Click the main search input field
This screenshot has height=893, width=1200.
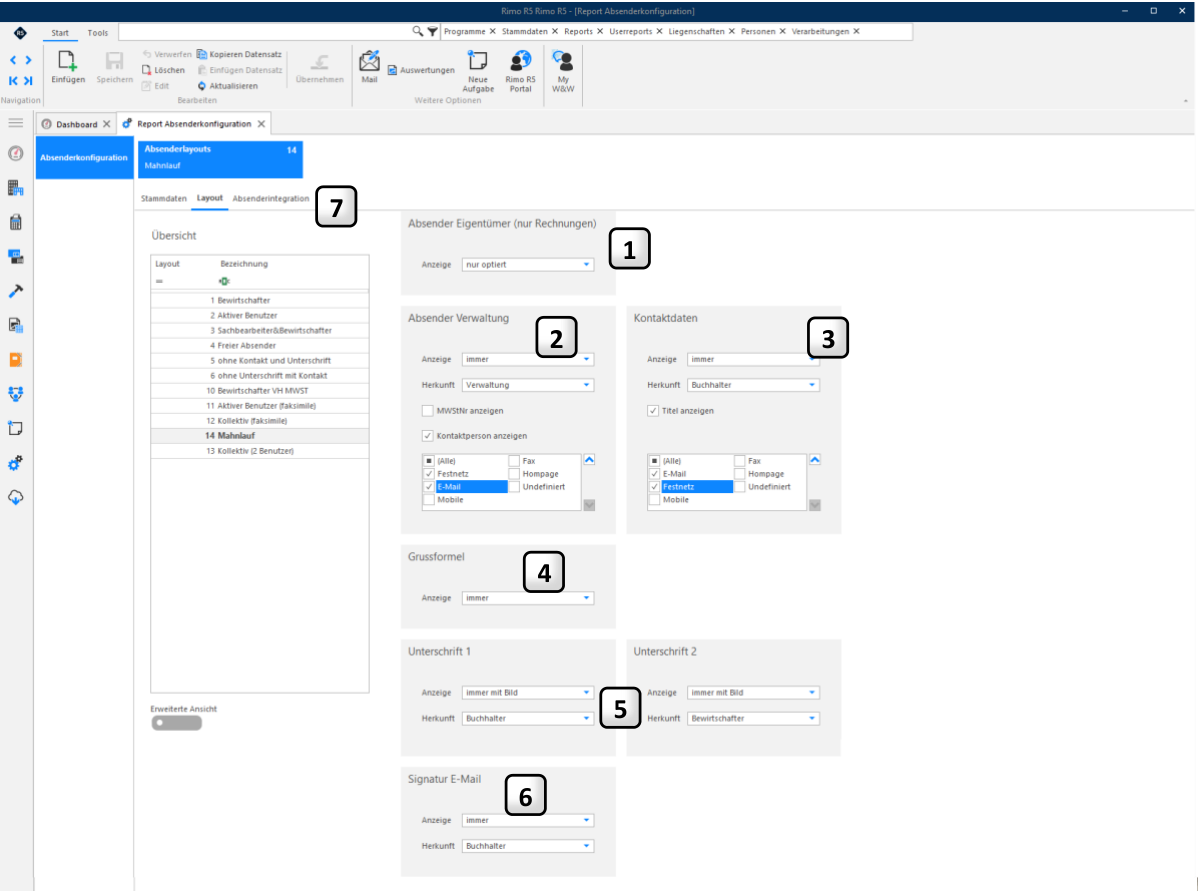(265, 31)
